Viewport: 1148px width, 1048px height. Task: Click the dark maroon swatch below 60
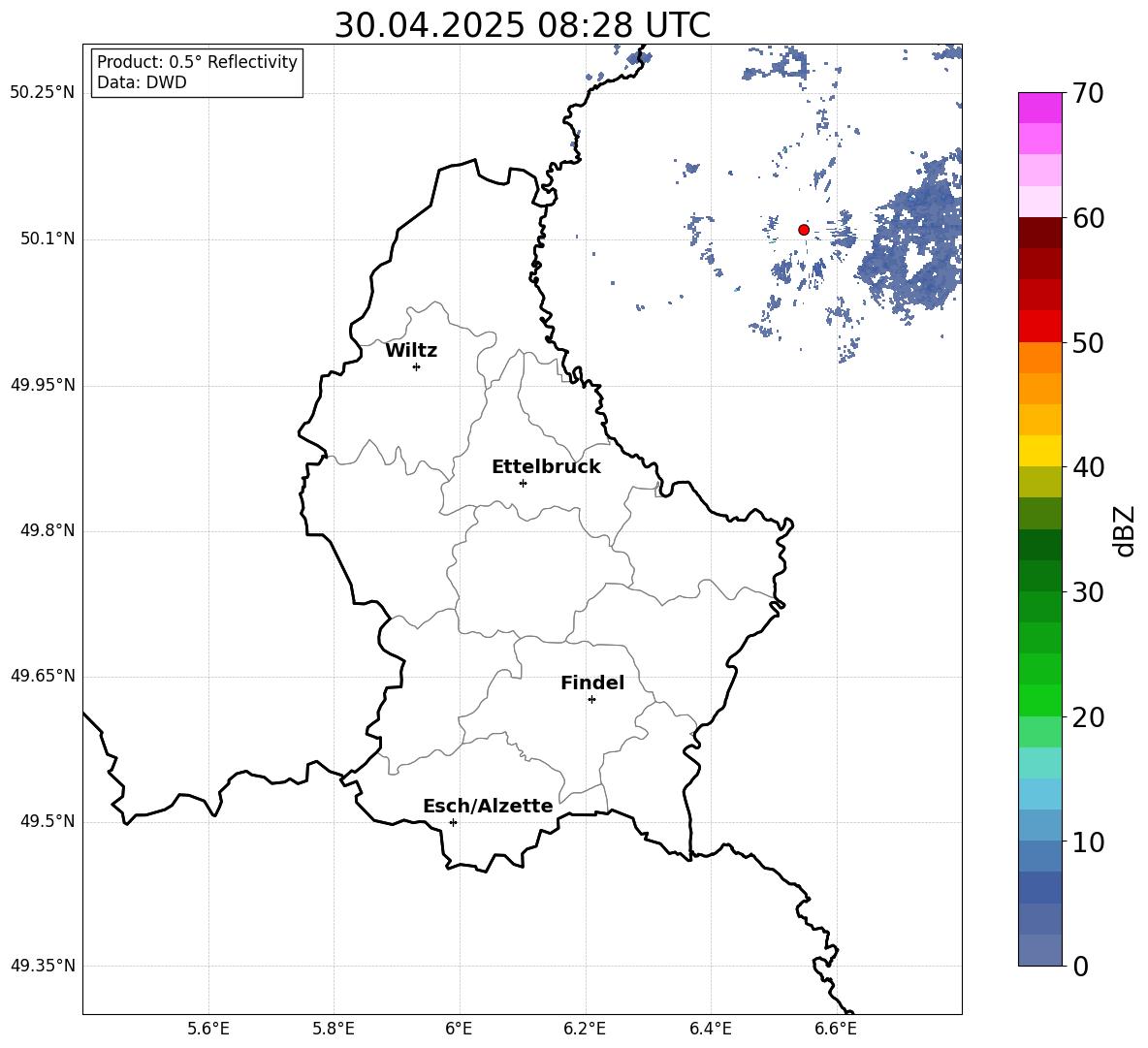1039,233
